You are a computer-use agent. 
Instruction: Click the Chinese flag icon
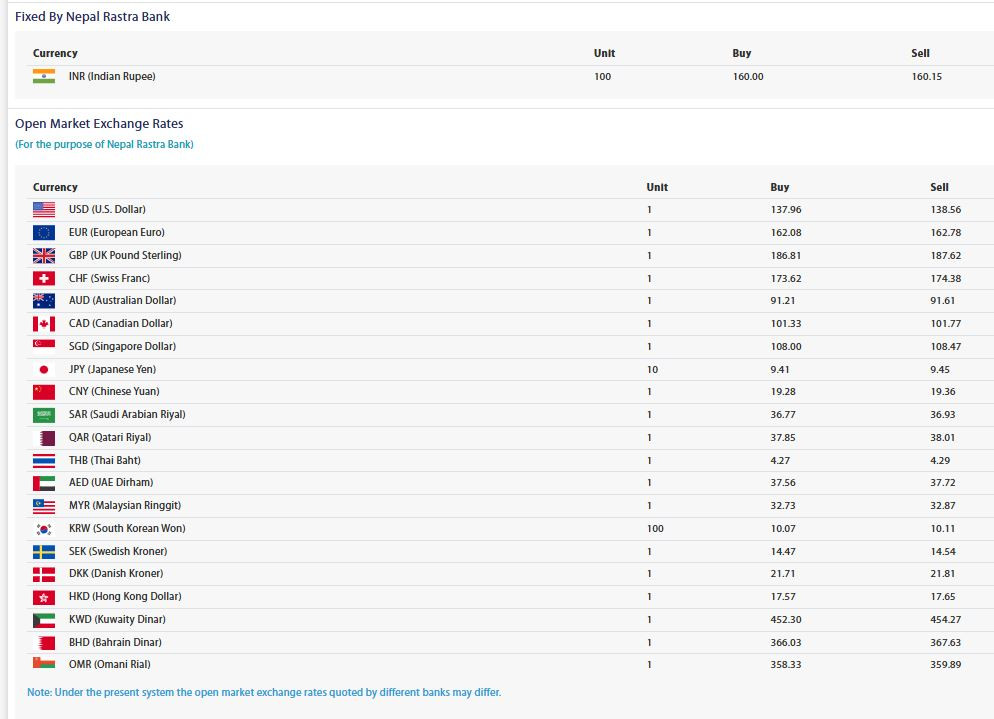(44, 392)
